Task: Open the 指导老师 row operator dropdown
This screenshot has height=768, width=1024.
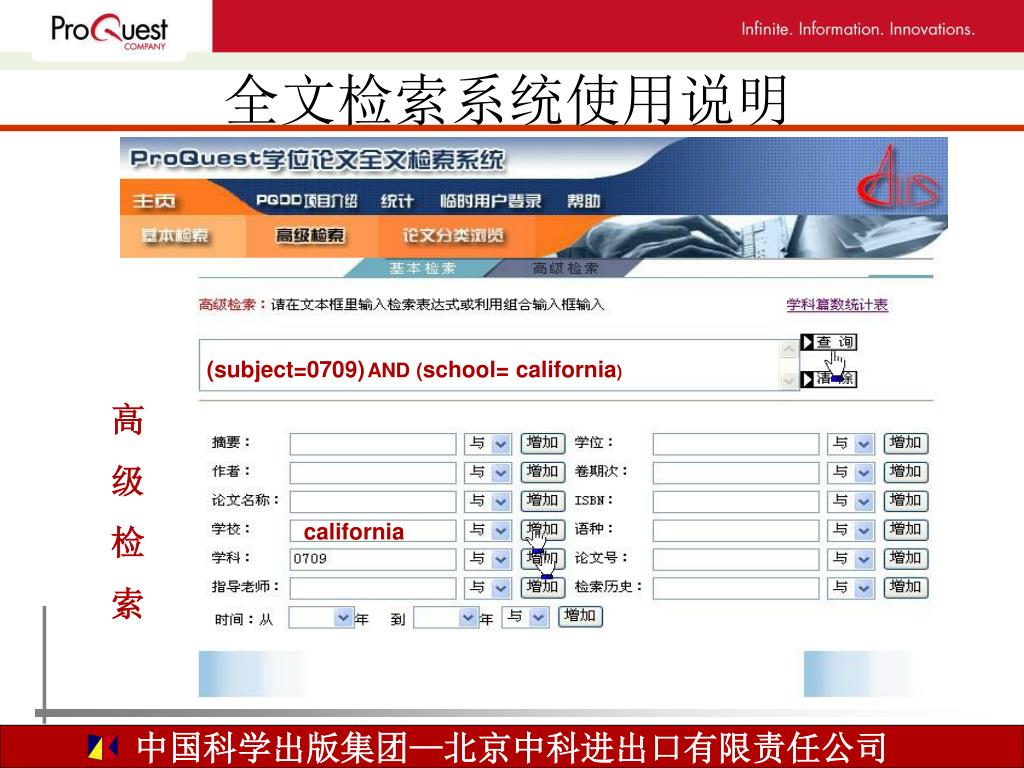Action: 488,588
